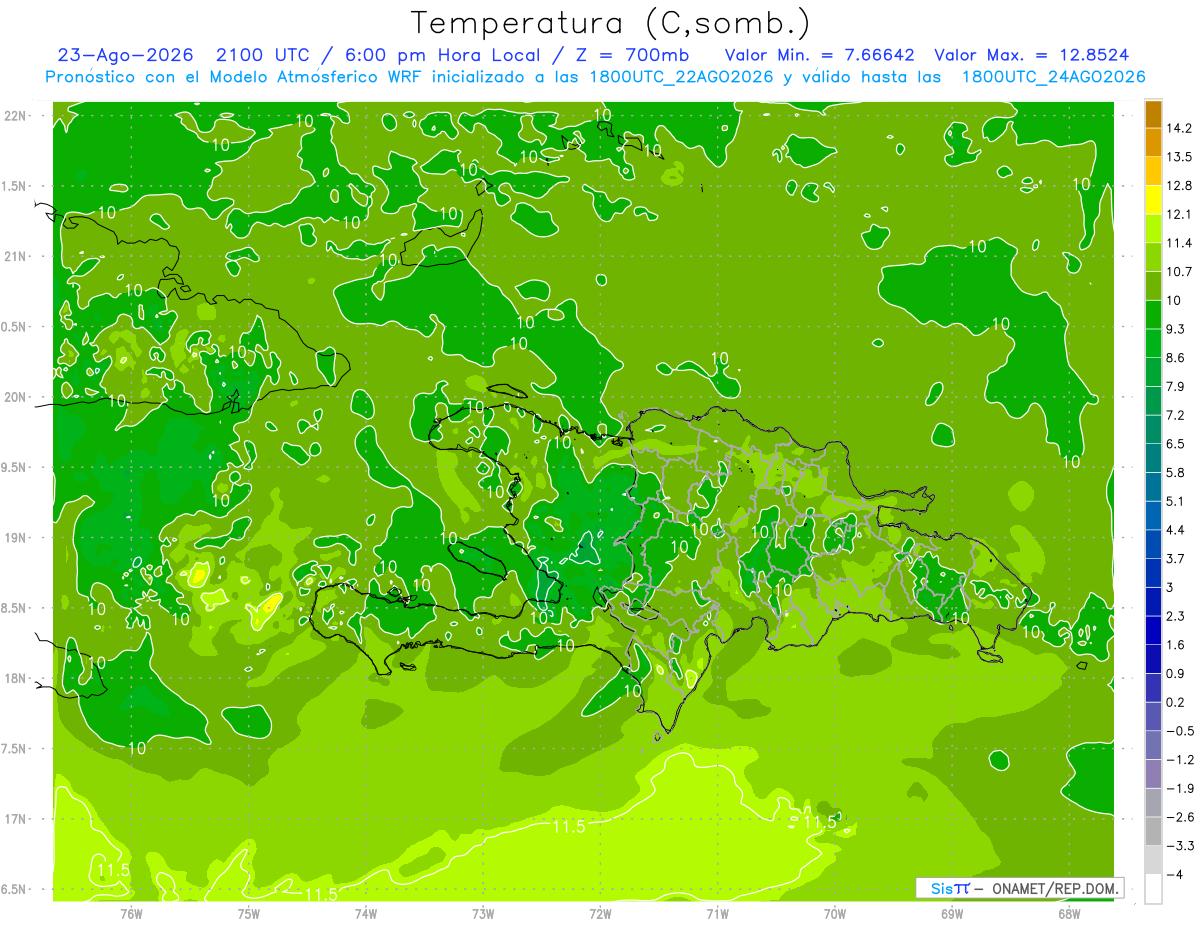This screenshot has height=927, width=1200.
Task: Click the '71W' longitude axis label
Action: (x=717, y=913)
